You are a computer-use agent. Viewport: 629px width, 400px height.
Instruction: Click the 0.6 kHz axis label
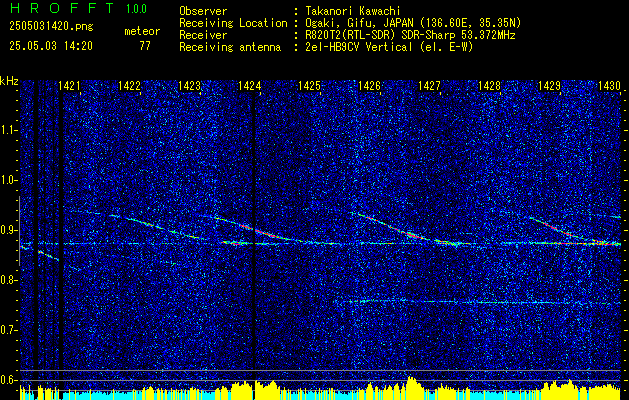coord(9,380)
